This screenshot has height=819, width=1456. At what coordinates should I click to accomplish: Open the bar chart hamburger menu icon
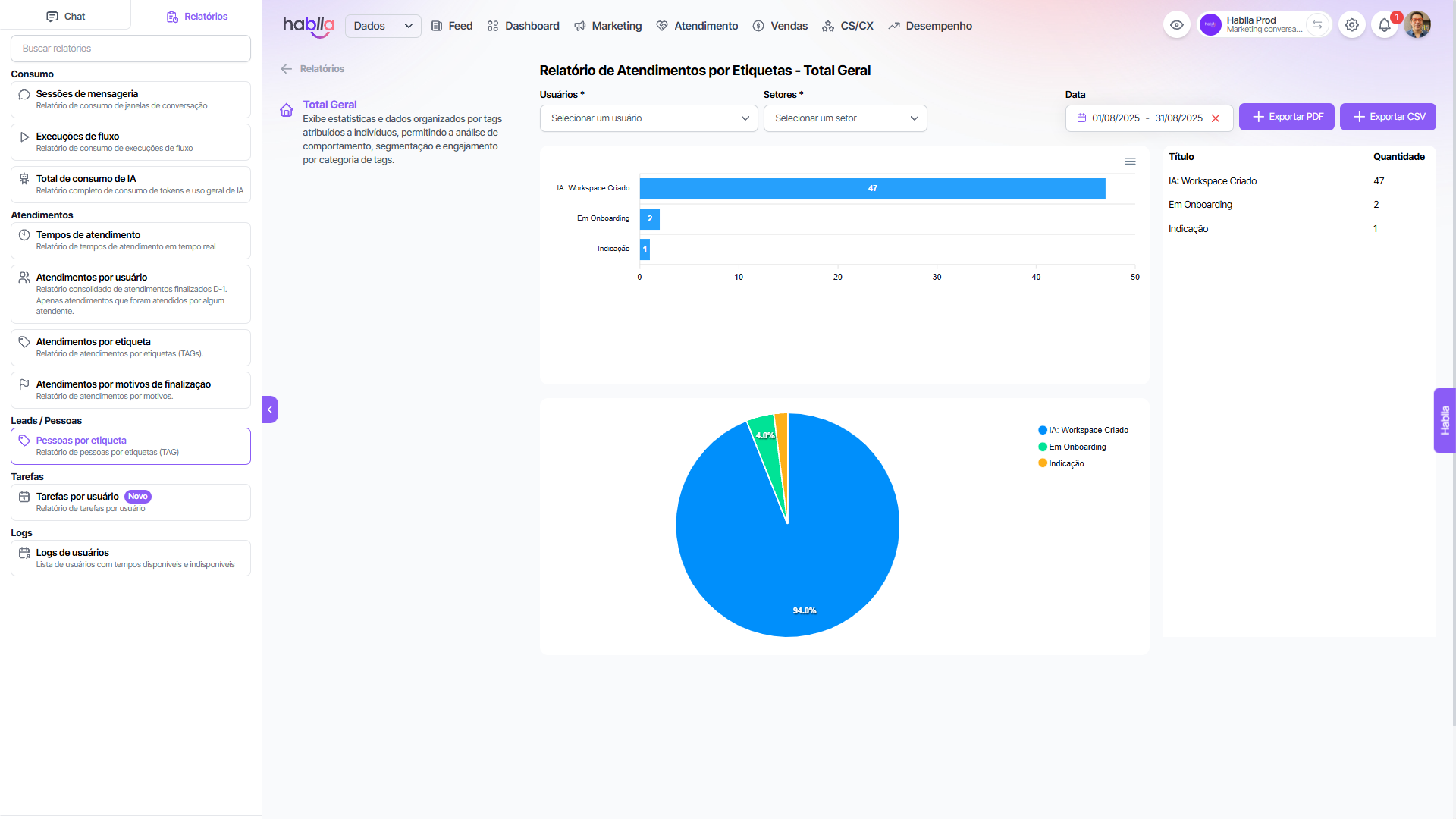coord(1130,161)
